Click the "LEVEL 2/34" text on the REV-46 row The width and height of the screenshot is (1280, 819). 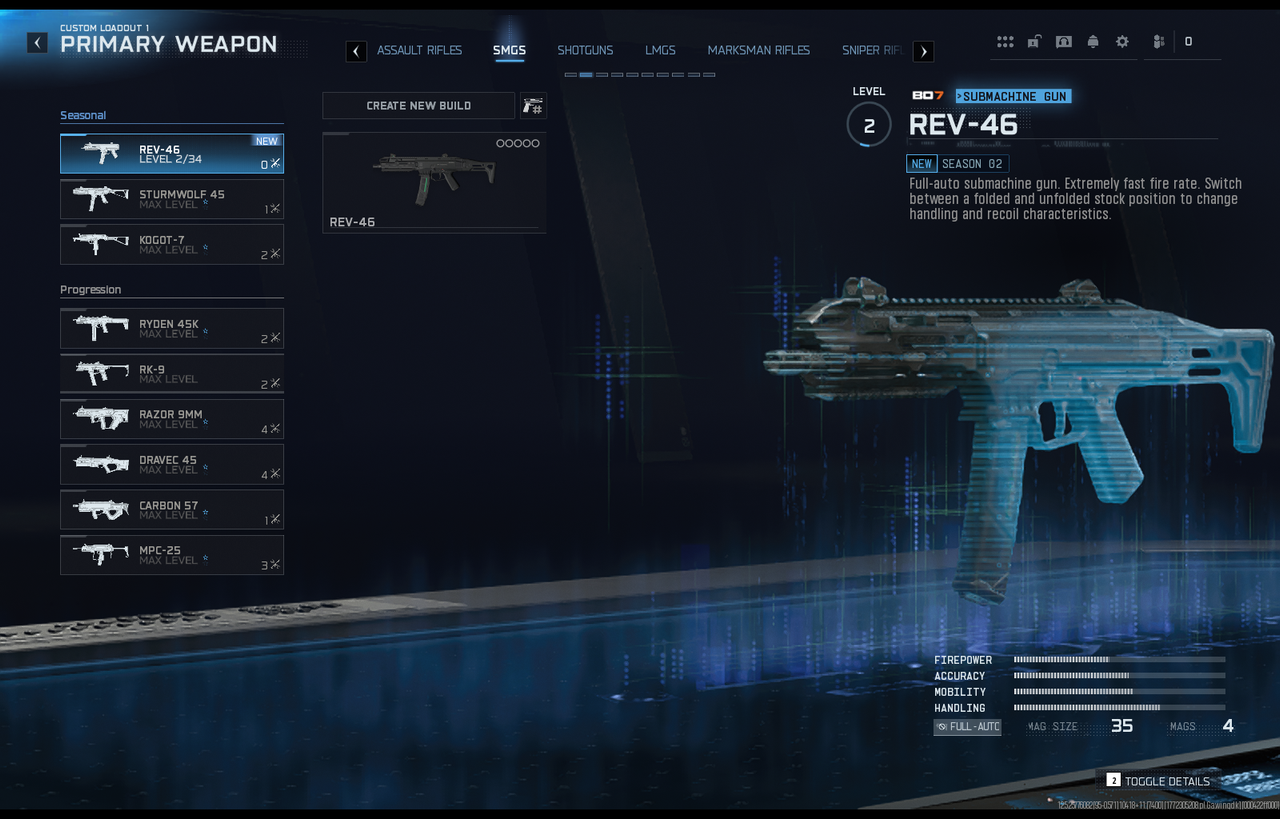170,160
